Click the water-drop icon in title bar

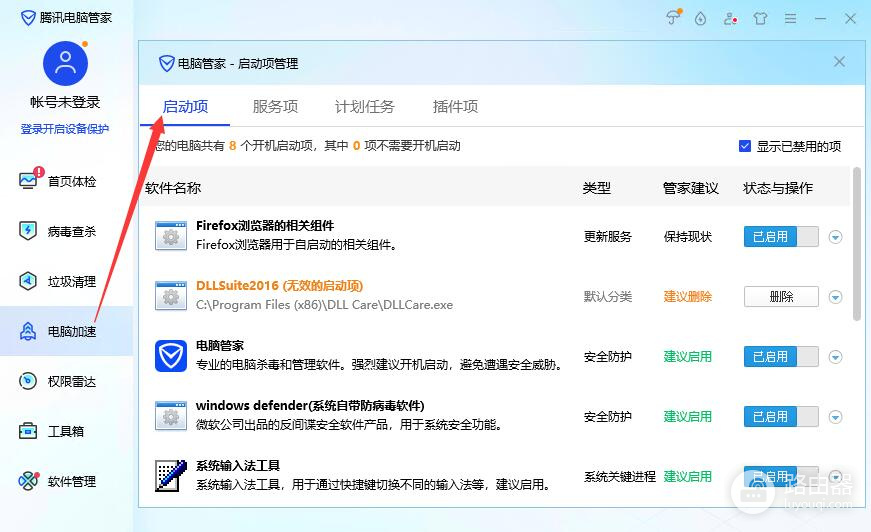(700, 19)
